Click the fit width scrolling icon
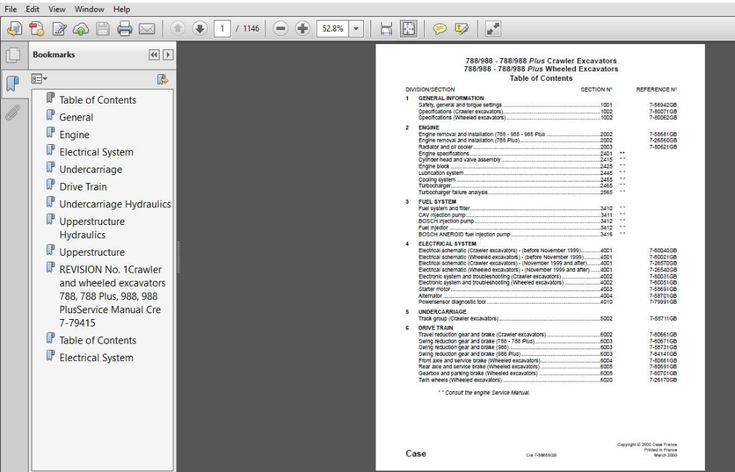735x472 pixels. point(386,29)
